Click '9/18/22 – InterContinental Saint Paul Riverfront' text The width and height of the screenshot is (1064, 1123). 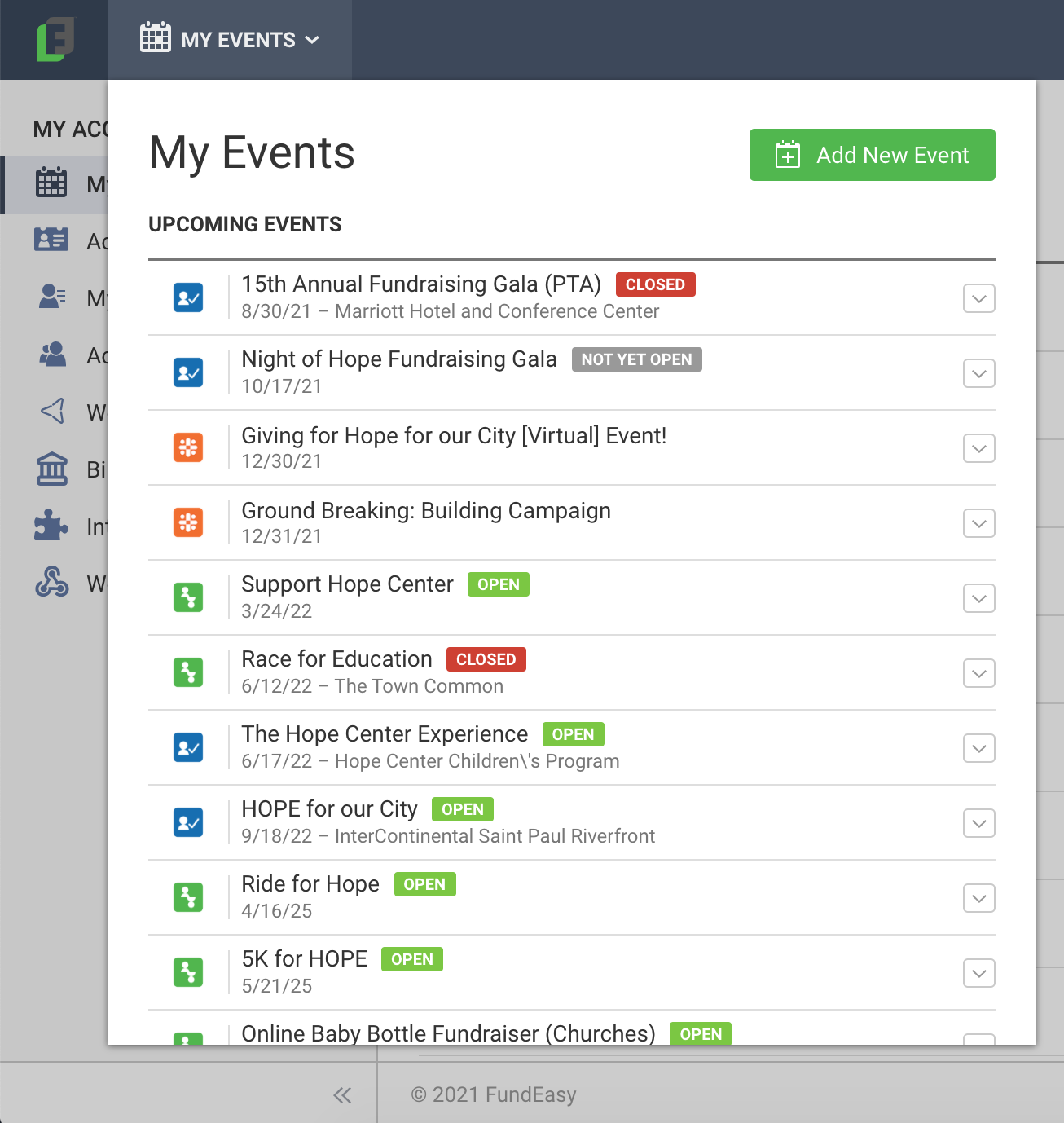tap(448, 836)
